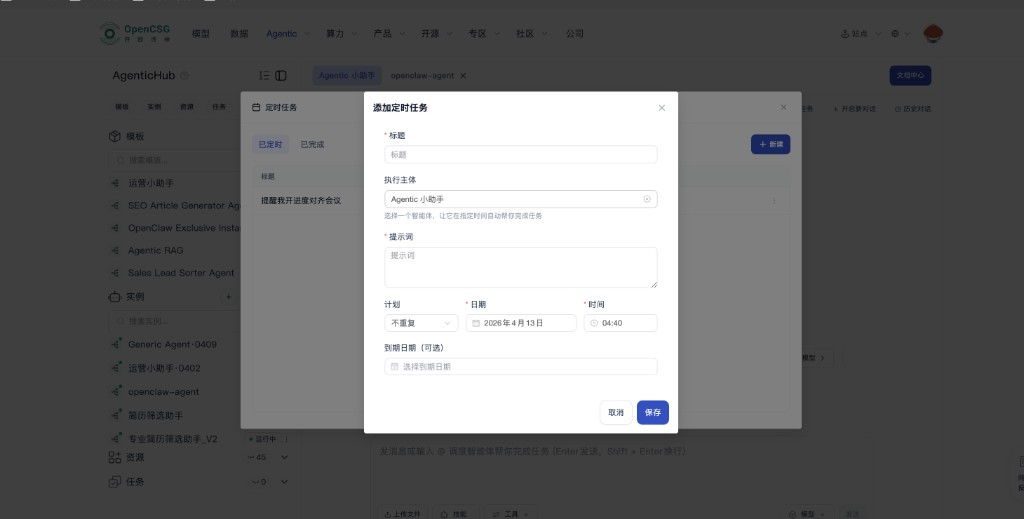
Task: Collapse the 资源 section chevron
Action: point(284,458)
